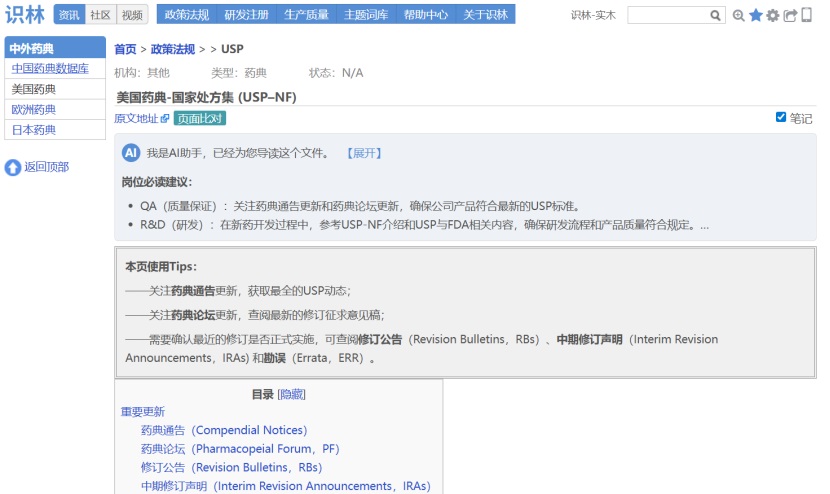The height and width of the screenshot is (494, 830).
Task: Expand the AI summary with 展开
Action: [364, 154]
